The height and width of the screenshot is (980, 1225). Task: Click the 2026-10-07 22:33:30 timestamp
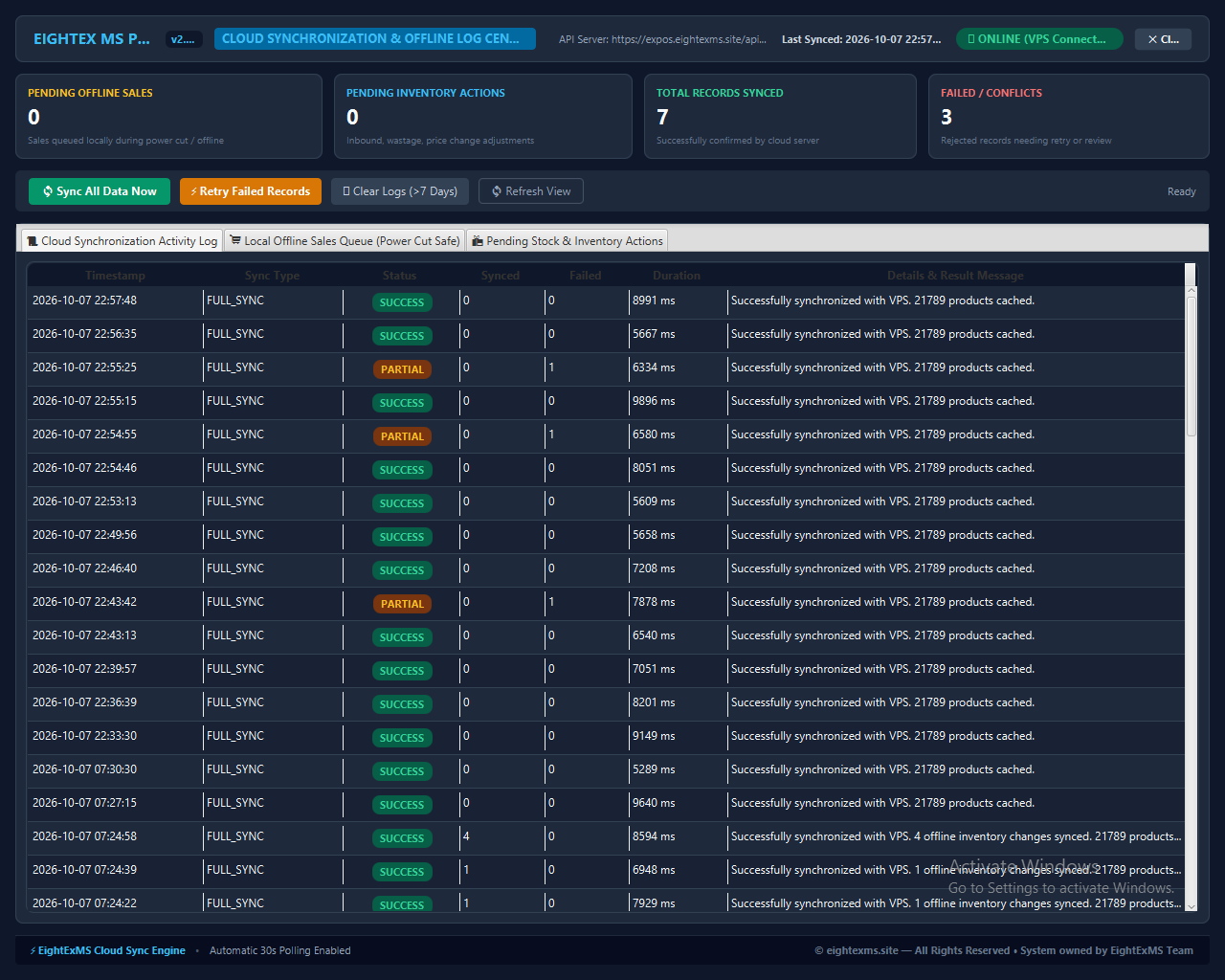click(84, 736)
